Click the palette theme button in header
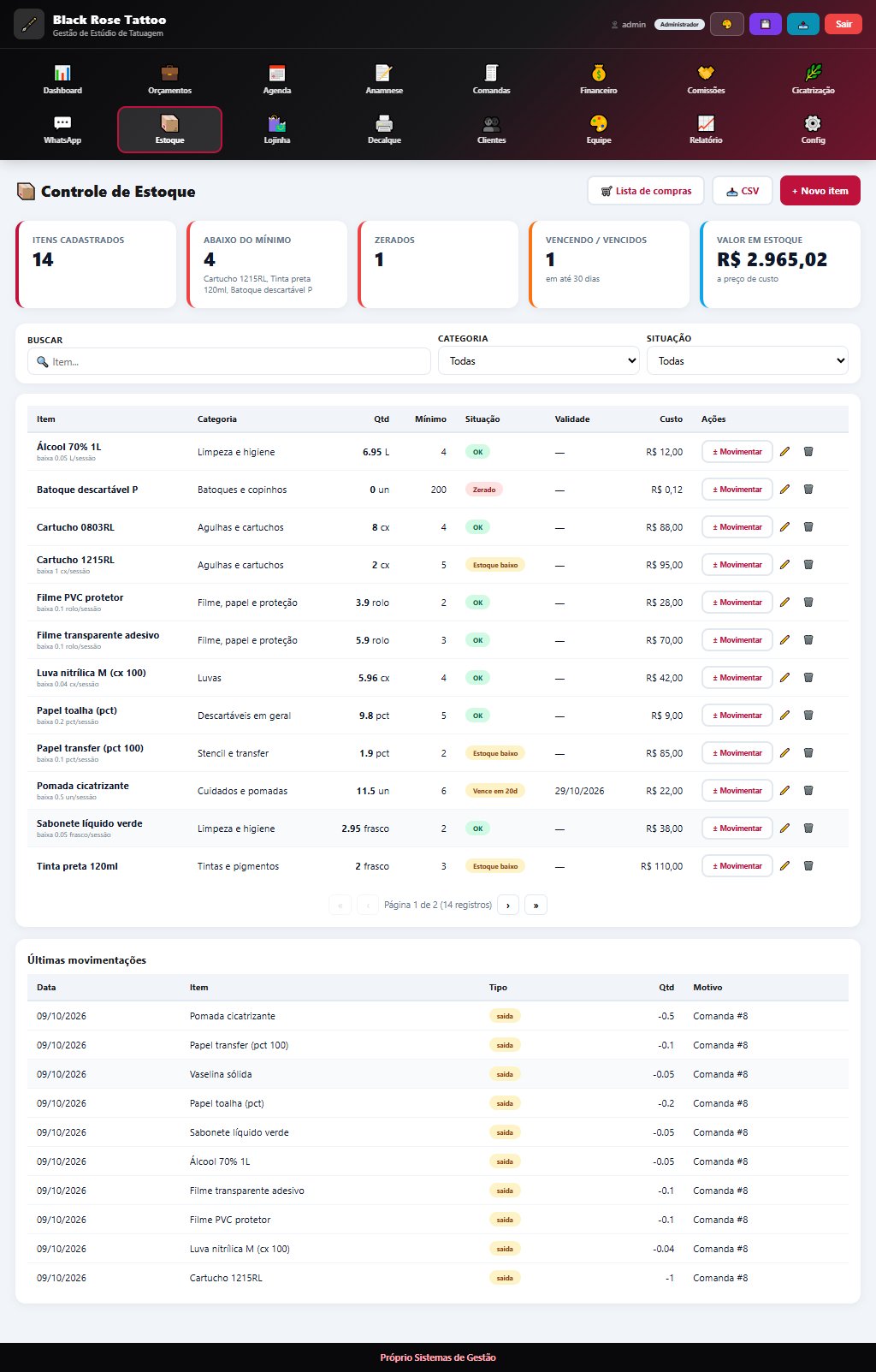The width and height of the screenshot is (876, 1372). click(727, 24)
